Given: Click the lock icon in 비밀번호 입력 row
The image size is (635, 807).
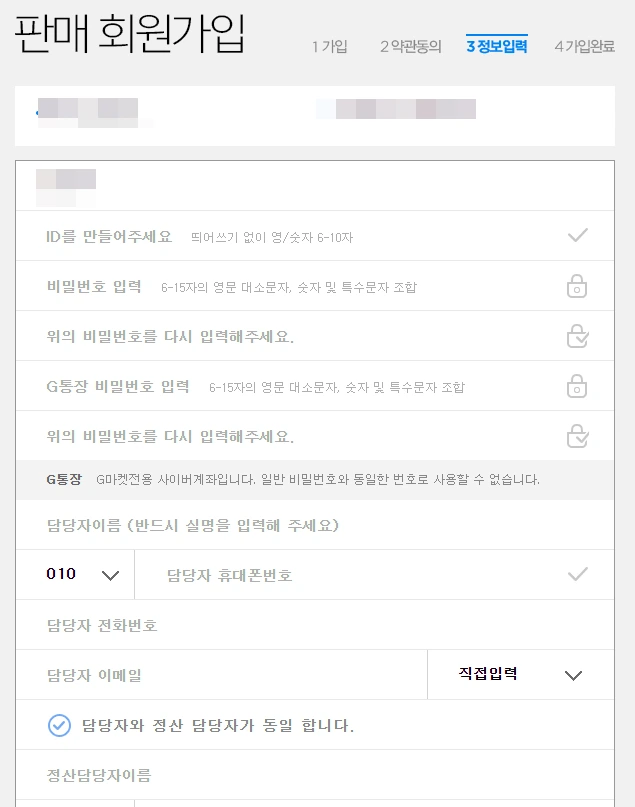Looking at the screenshot, I should [x=577, y=286].
